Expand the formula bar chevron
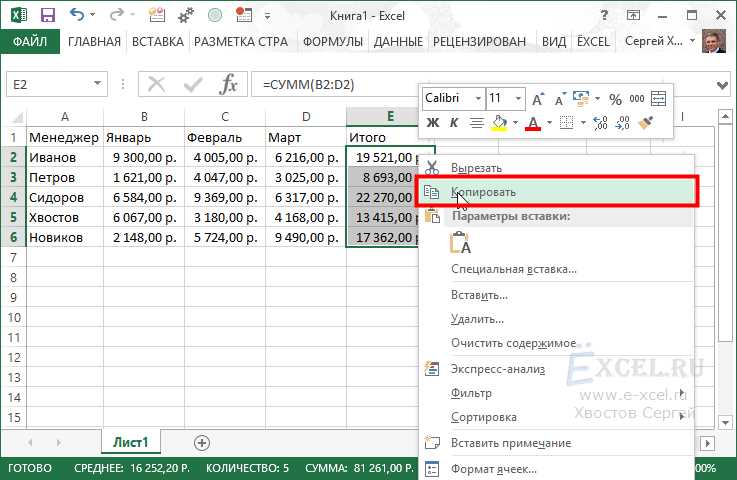Image resolution: width=737 pixels, height=480 pixels. click(x=722, y=85)
